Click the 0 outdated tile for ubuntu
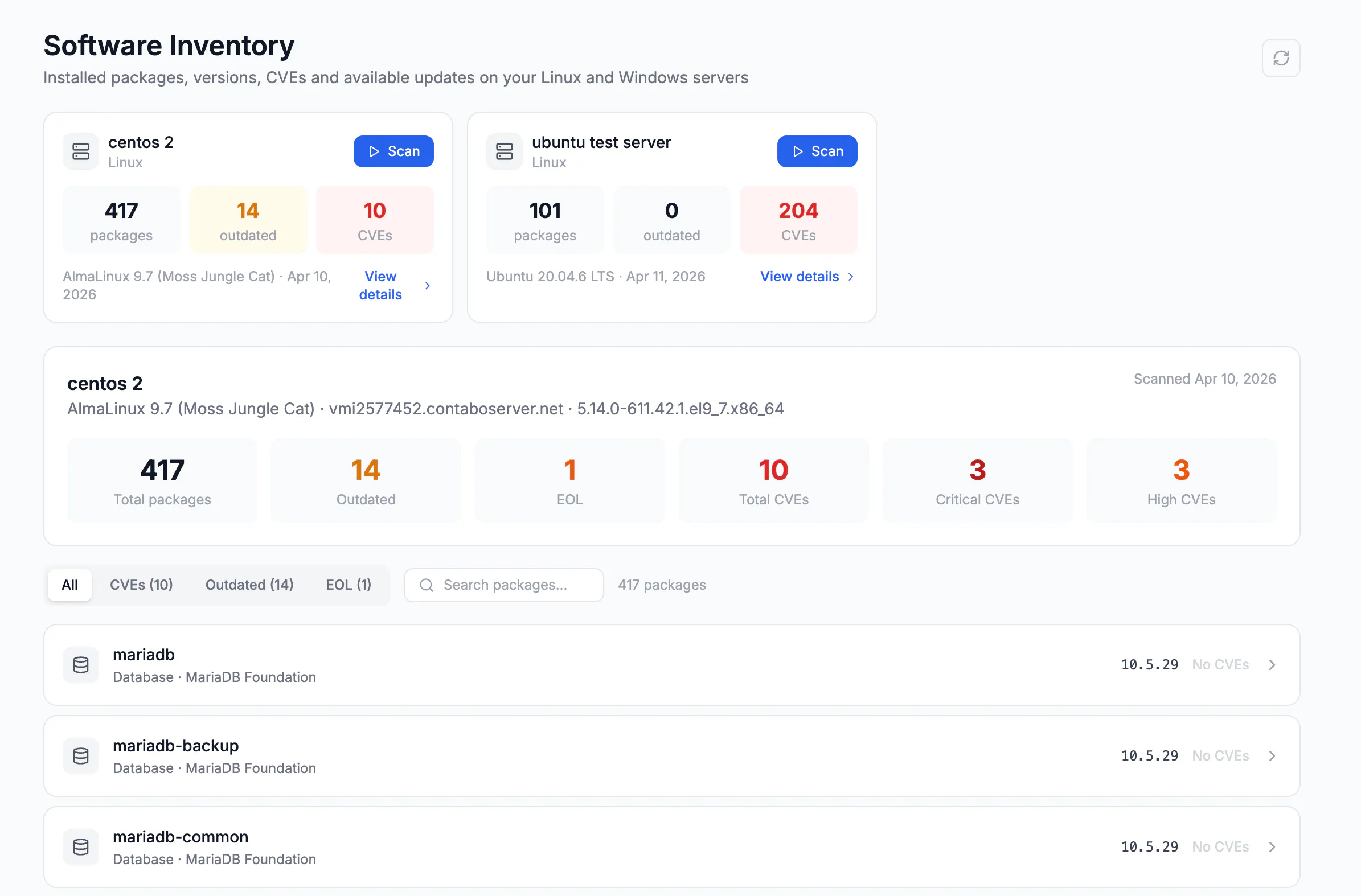1361x896 pixels. coord(671,220)
